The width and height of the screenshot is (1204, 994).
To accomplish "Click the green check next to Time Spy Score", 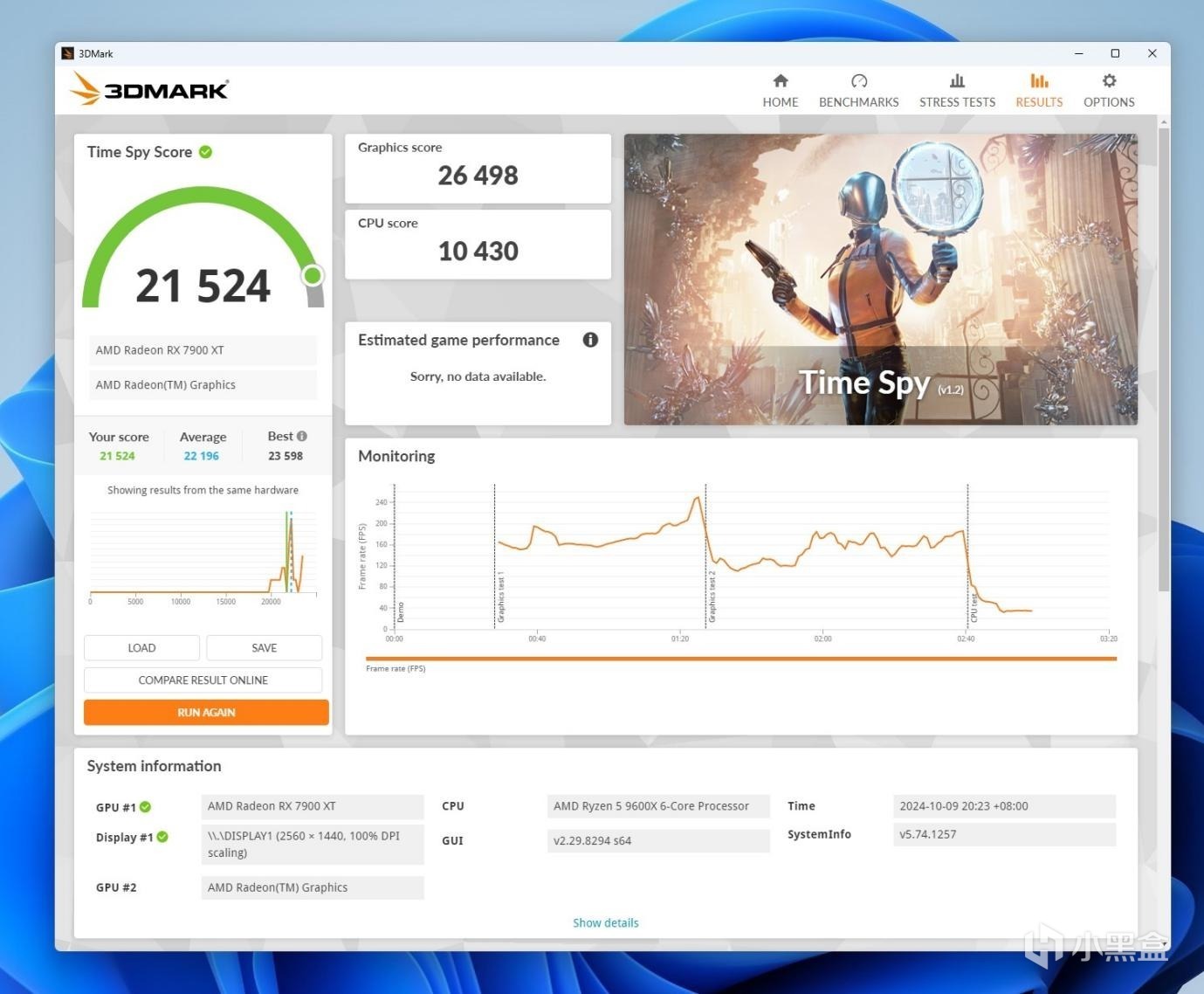I will 206,152.
